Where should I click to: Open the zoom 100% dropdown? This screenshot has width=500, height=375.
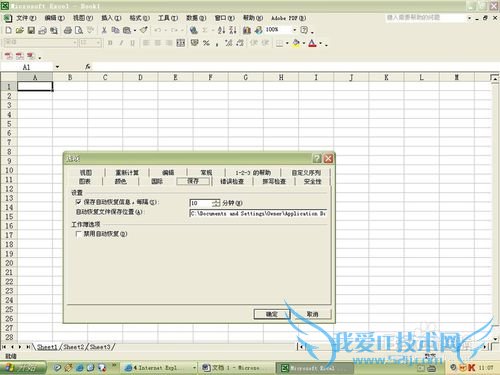(x=294, y=30)
